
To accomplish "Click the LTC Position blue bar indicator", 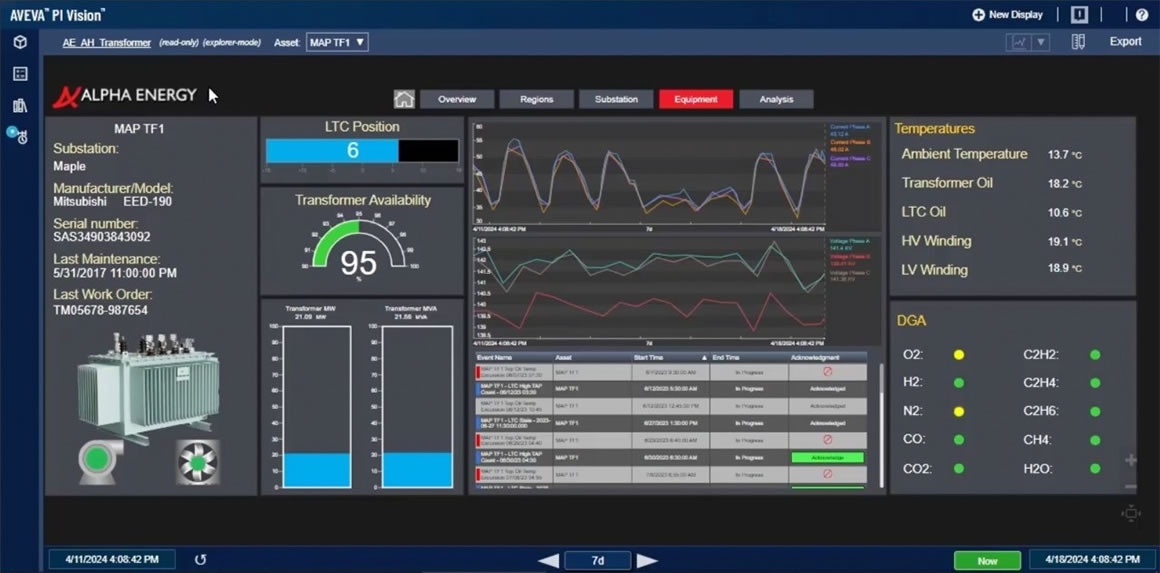I will pos(332,151).
